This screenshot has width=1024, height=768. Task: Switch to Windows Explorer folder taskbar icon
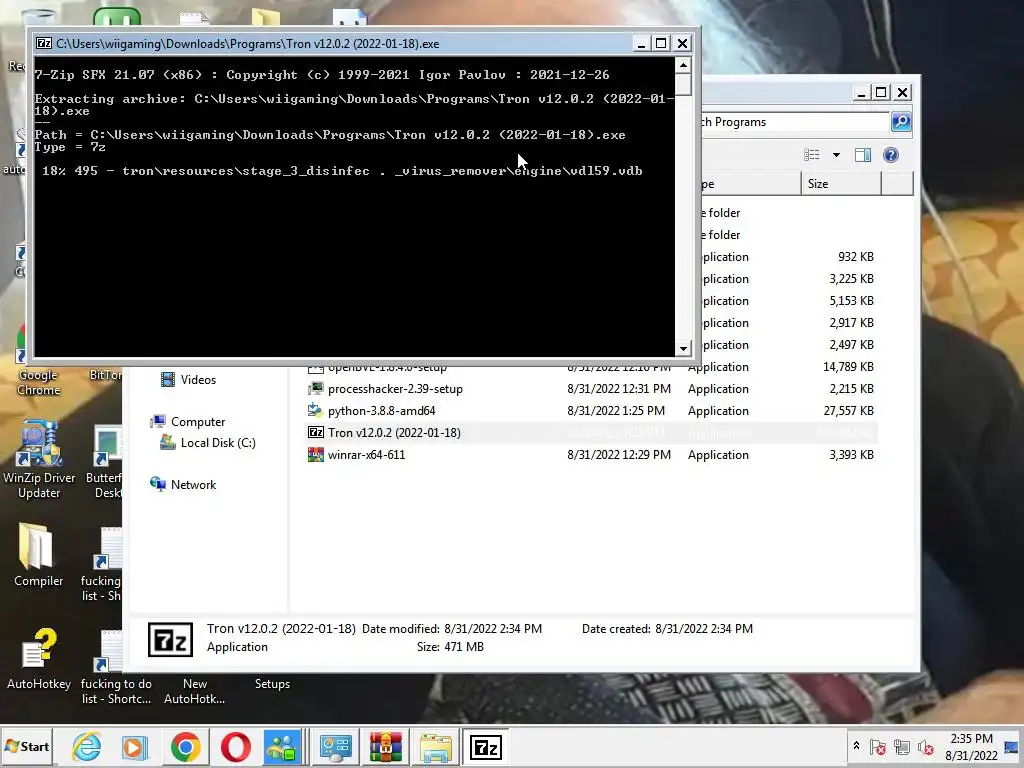[436, 746]
